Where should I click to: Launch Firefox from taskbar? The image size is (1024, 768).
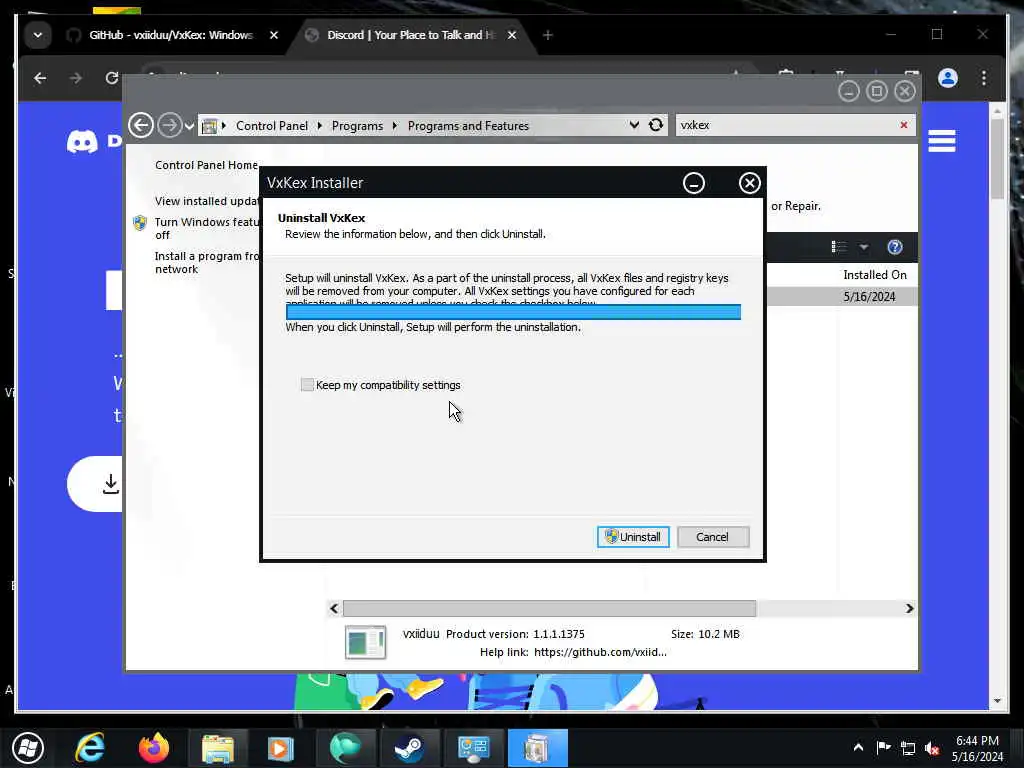[x=153, y=748]
